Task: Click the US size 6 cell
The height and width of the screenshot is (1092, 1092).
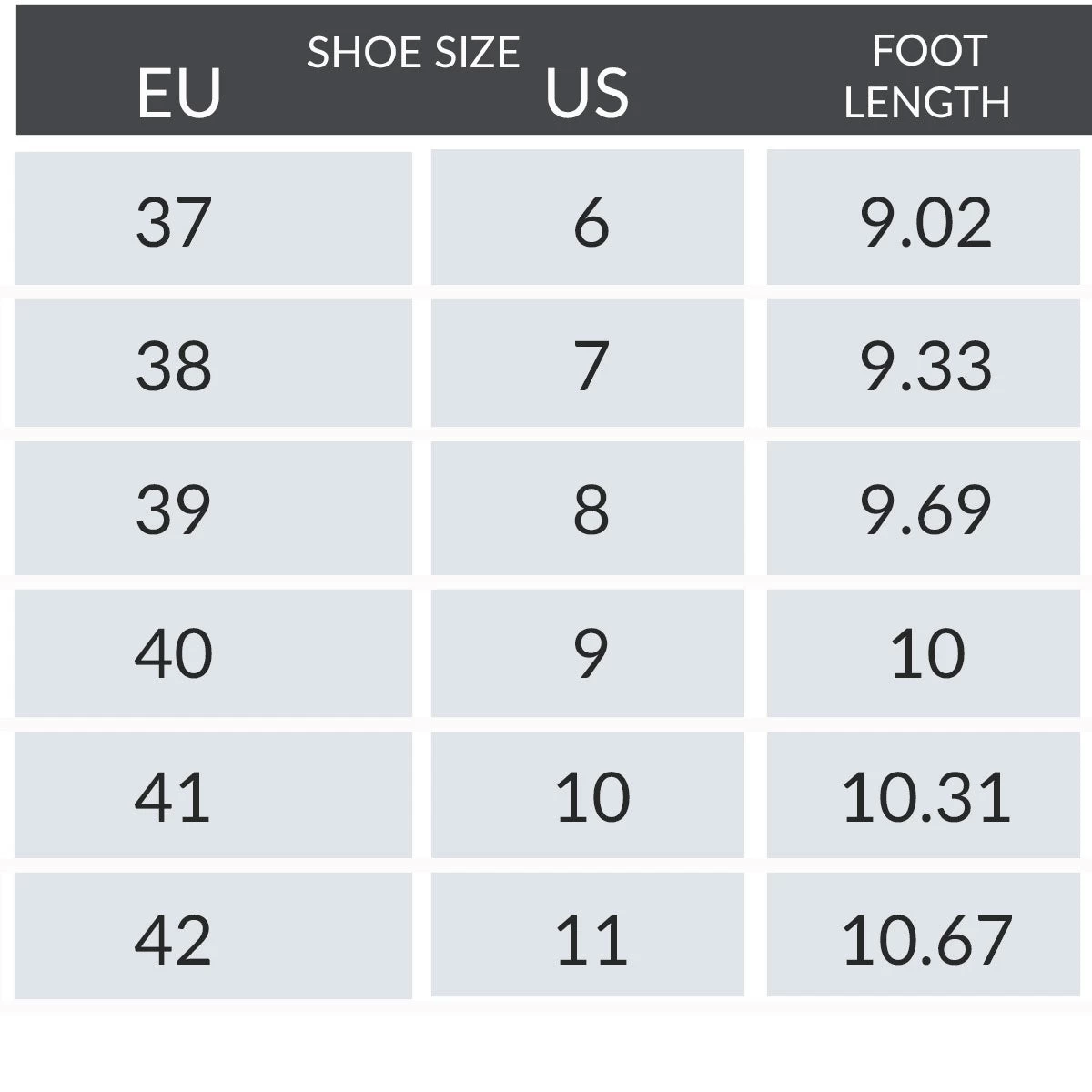Action: pos(588,218)
